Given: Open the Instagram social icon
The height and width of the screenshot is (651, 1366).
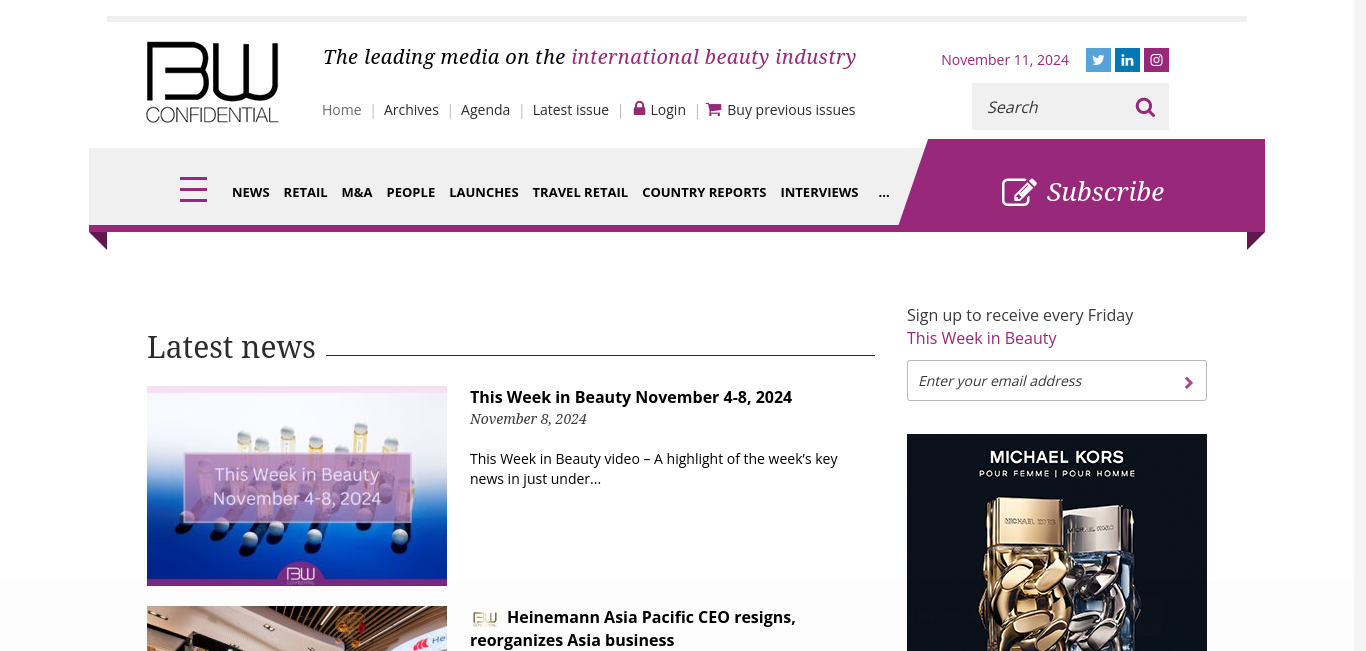Looking at the screenshot, I should click(x=1156, y=60).
